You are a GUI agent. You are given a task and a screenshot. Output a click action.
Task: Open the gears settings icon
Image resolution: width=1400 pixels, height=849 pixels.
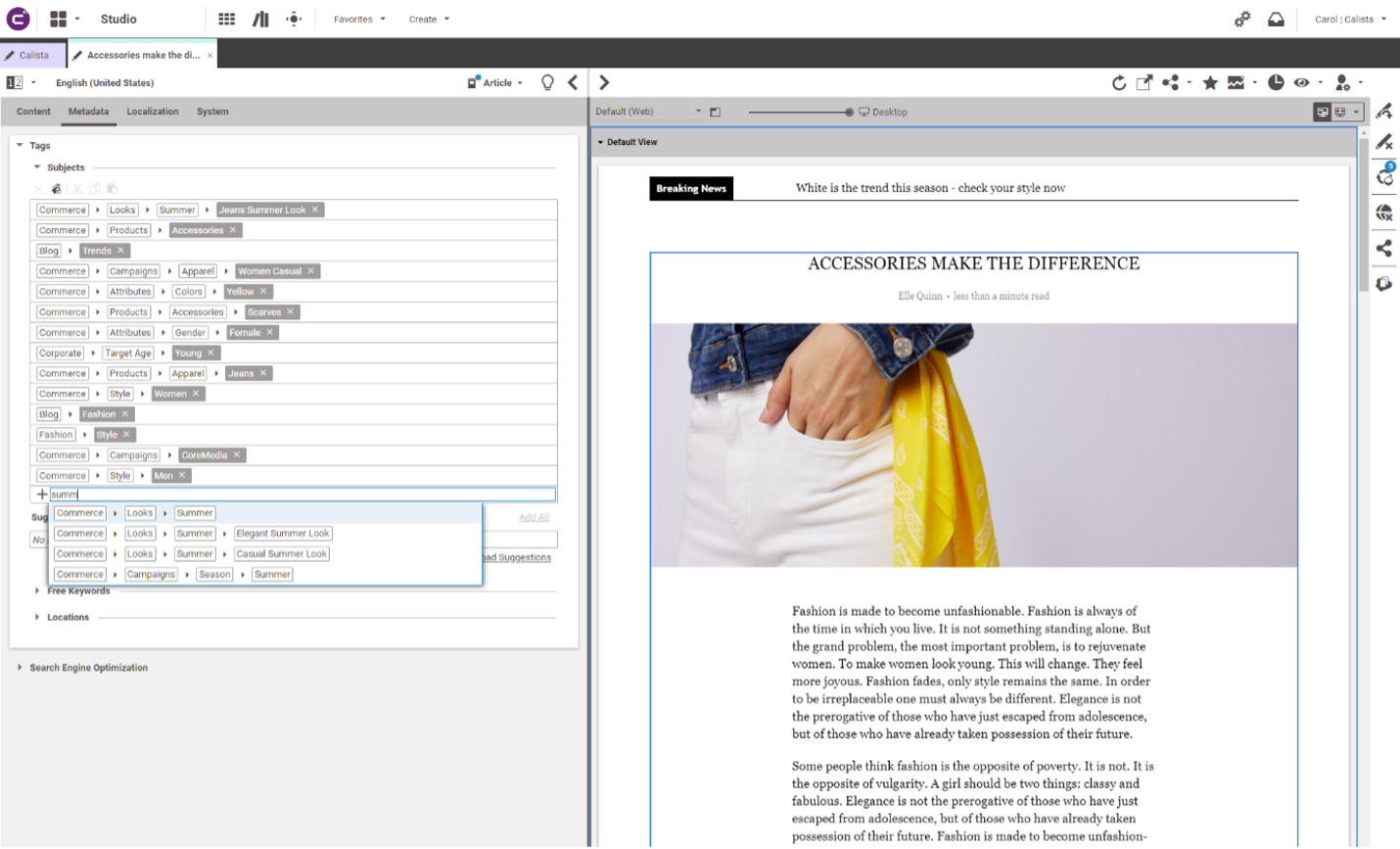click(x=1242, y=19)
